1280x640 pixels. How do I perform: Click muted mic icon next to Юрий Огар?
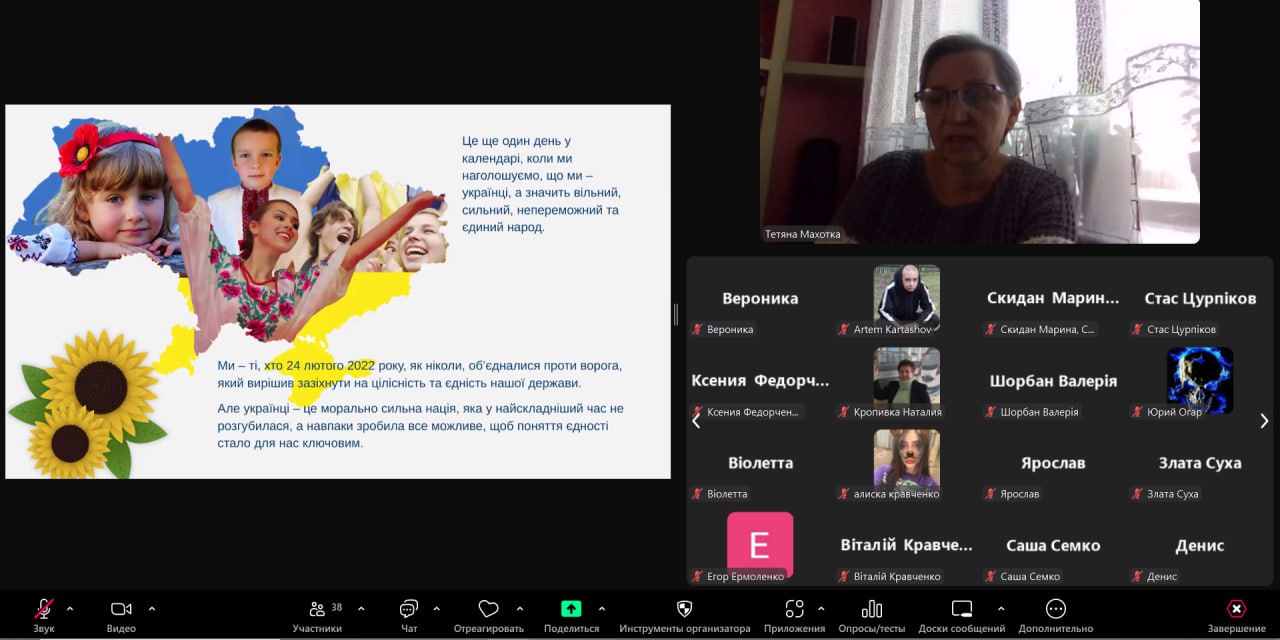coord(1138,411)
